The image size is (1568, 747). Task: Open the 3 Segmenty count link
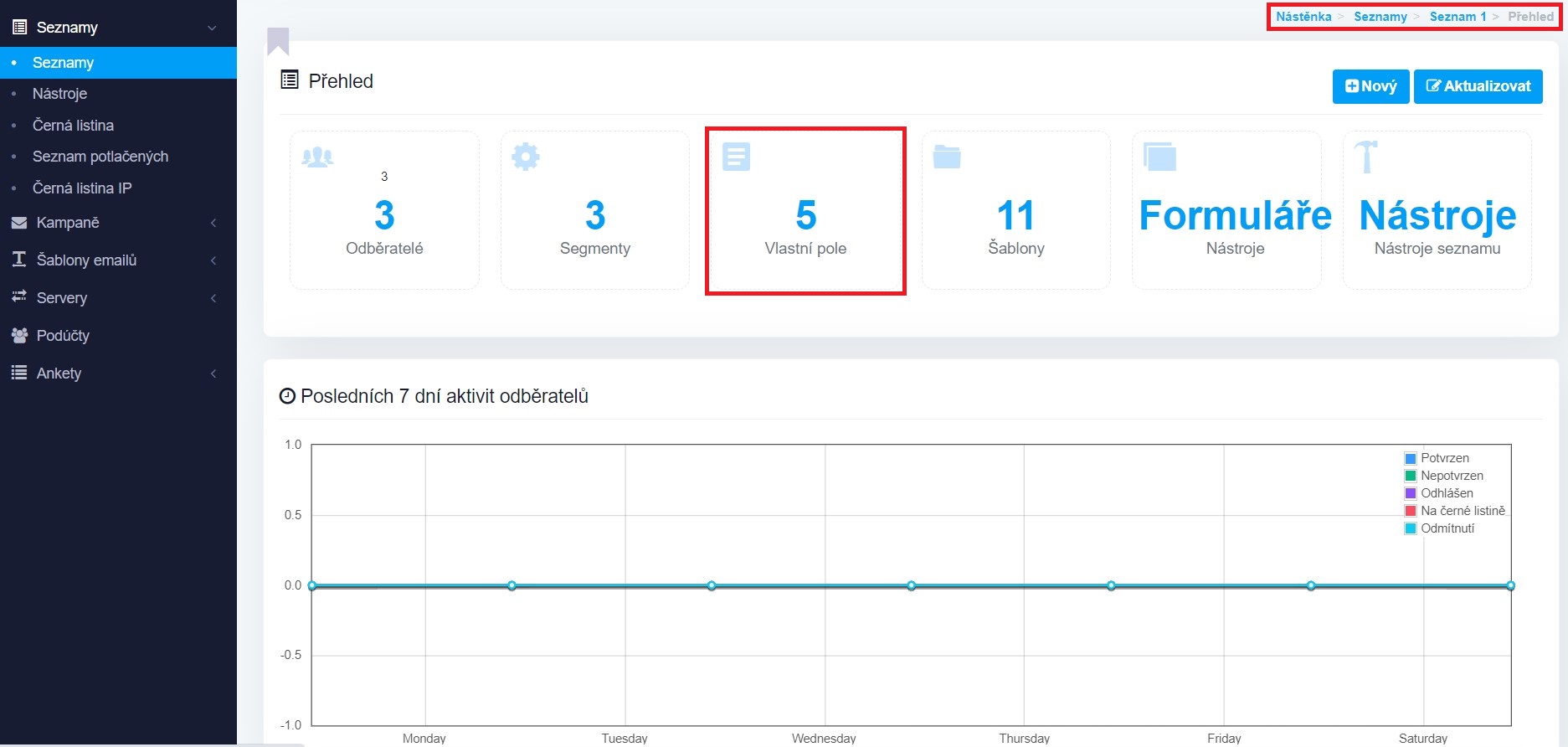click(595, 215)
